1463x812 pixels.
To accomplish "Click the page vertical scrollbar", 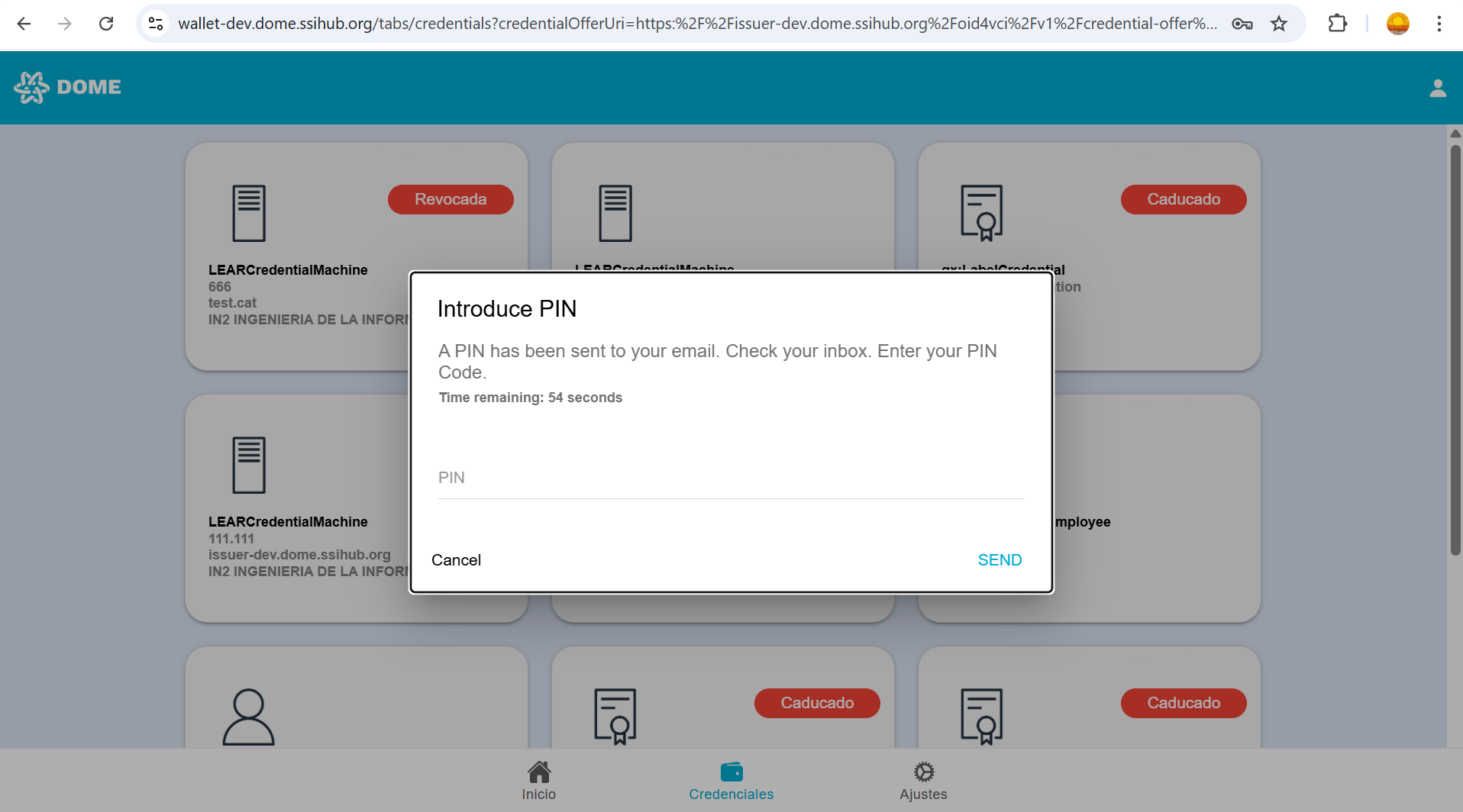I will (1455, 351).
